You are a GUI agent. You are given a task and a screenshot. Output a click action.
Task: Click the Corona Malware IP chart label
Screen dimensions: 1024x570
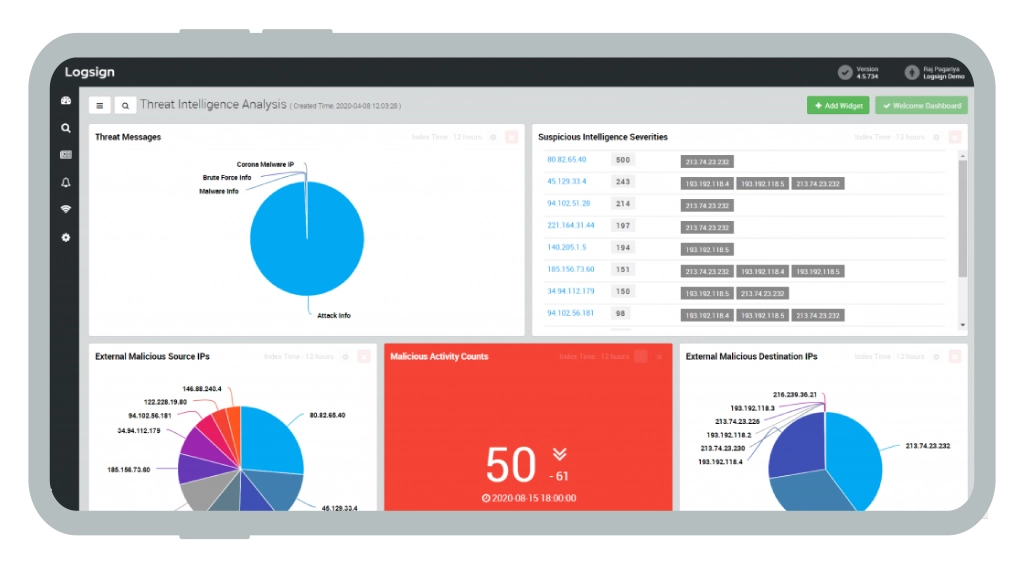coord(265,165)
